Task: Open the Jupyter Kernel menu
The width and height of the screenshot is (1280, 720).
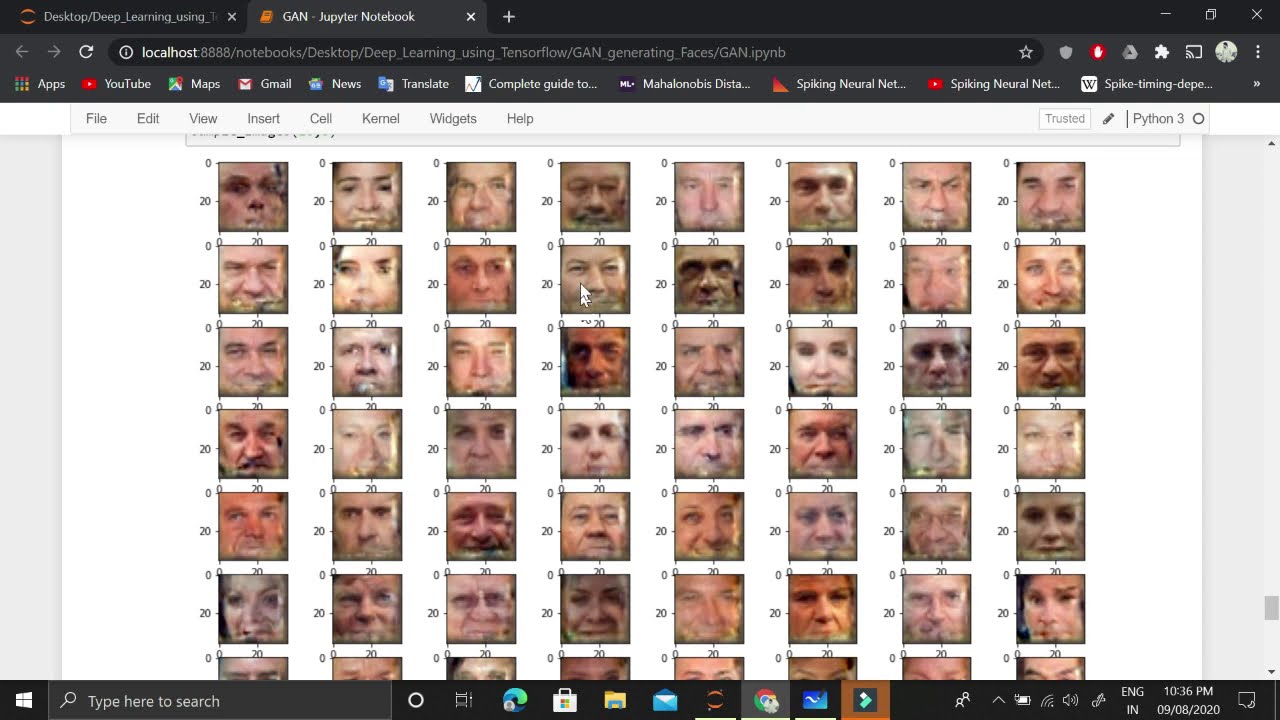Action: pyautogui.click(x=381, y=118)
